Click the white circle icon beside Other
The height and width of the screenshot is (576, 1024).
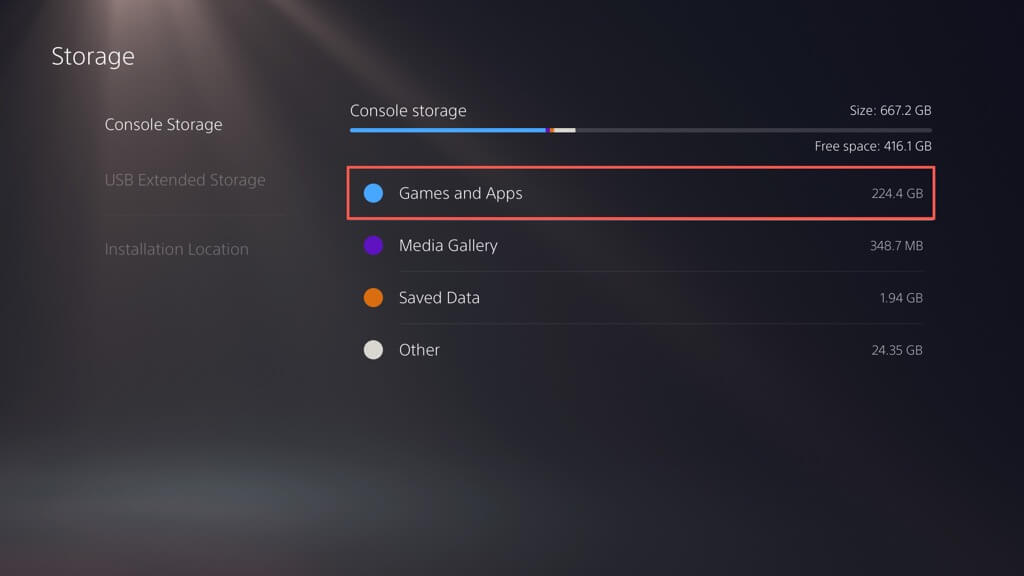point(373,349)
